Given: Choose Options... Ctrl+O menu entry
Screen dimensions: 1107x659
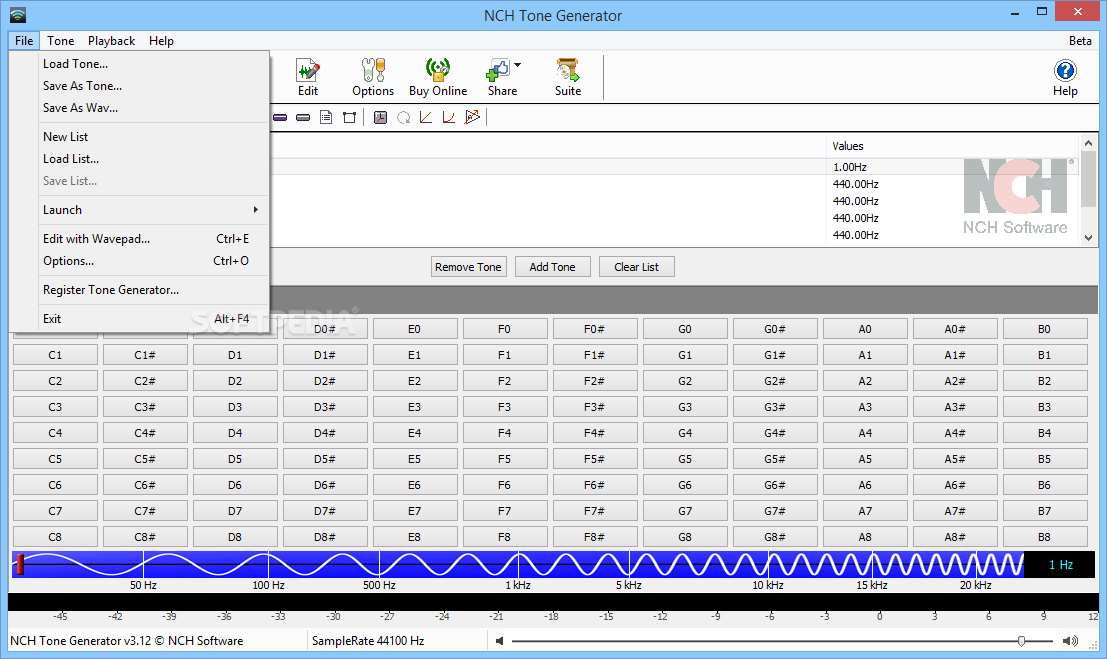Looking at the screenshot, I should pos(152,261).
